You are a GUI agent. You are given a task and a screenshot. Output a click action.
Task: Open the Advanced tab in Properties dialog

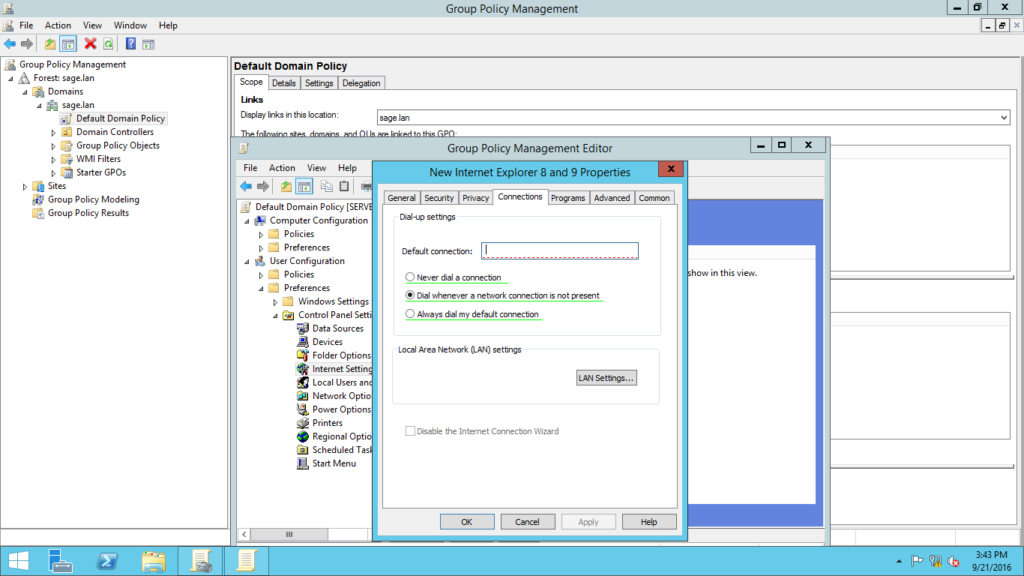pyautogui.click(x=611, y=198)
